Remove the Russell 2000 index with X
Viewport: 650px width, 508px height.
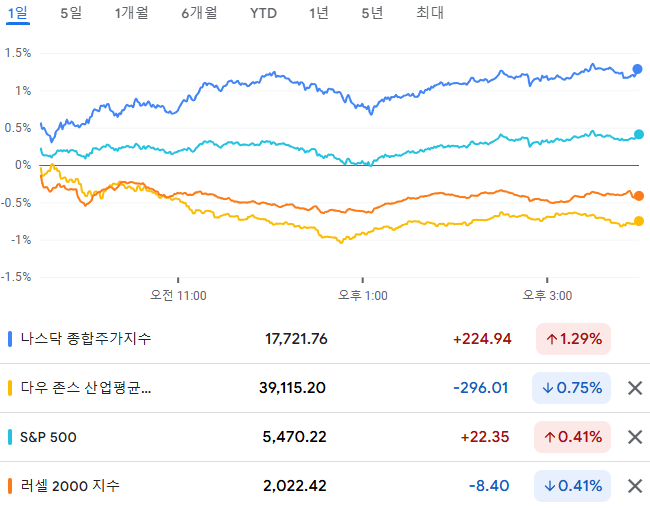(x=635, y=486)
